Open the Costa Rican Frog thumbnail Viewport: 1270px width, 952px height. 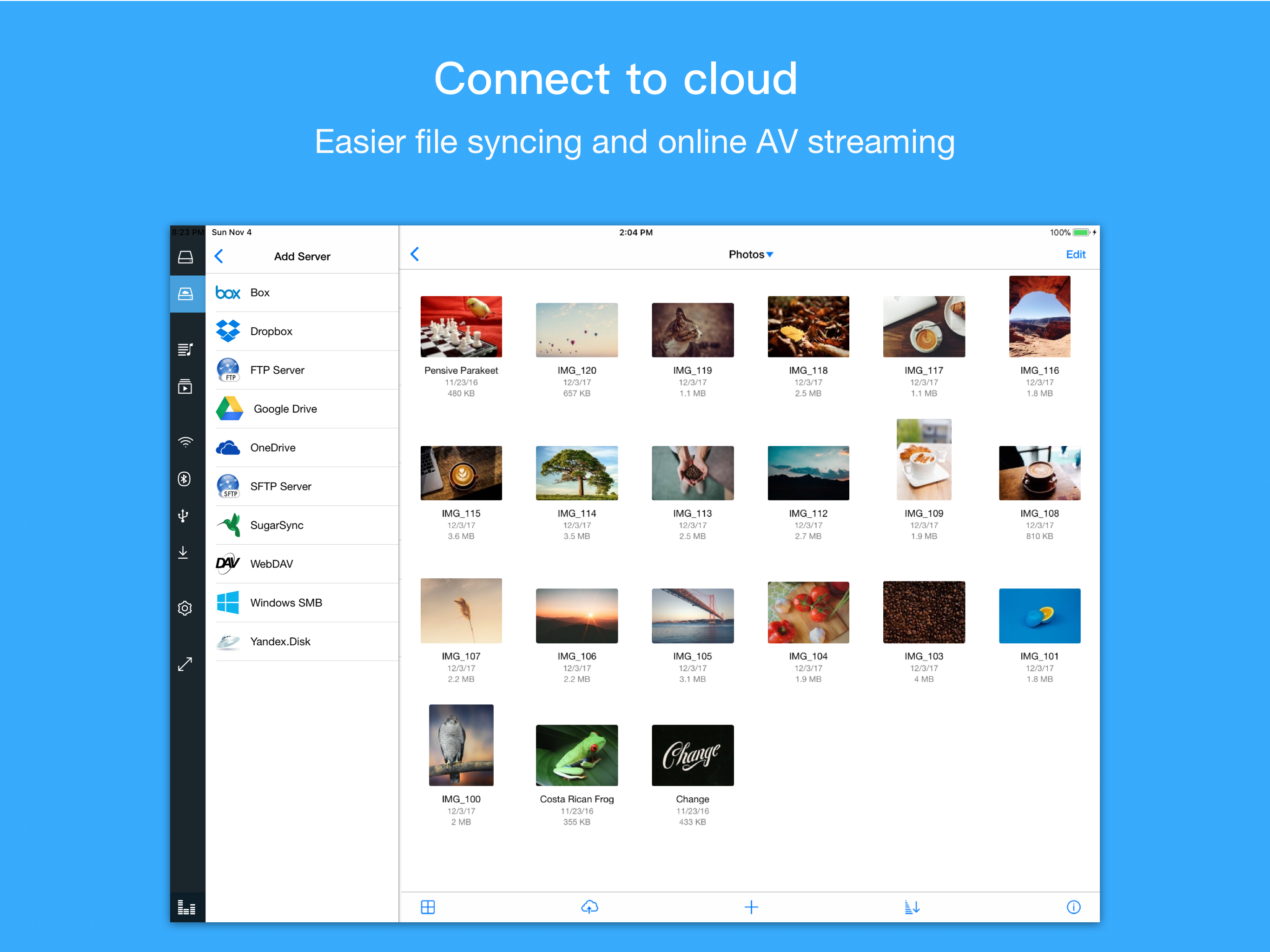pos(576,755)
